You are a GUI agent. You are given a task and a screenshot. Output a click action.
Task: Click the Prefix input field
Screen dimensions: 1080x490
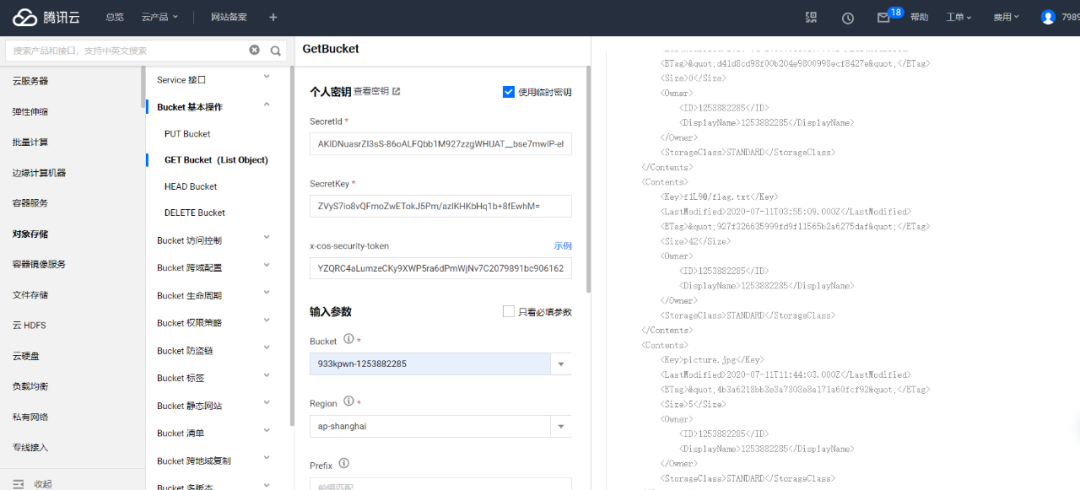440,484
